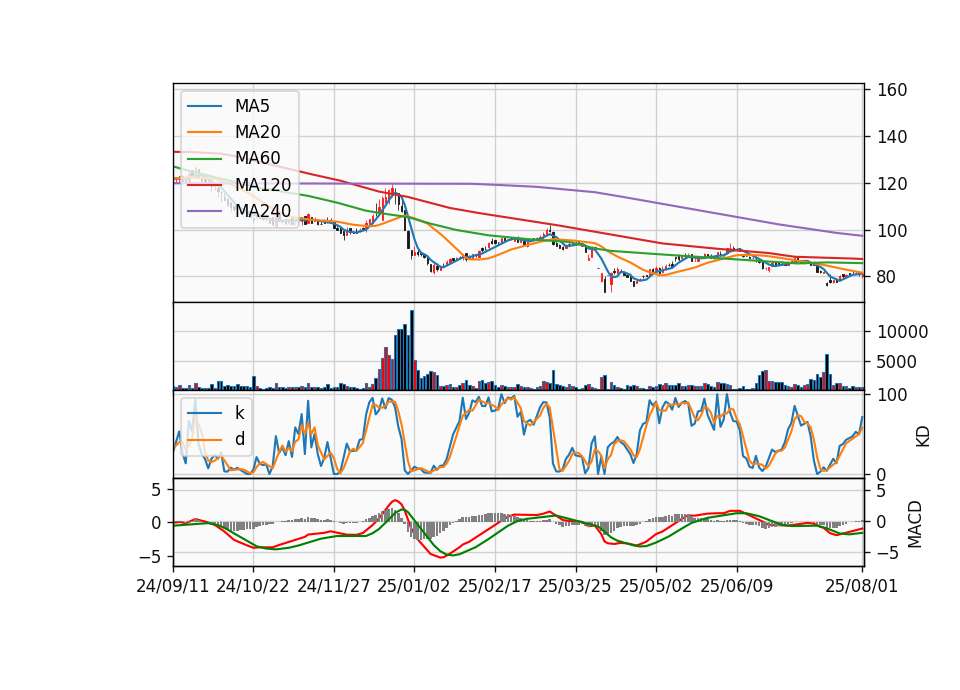This screenshot has width=960, height=690.
Task: Click the MA120 legend label
Action: (263, 185)
